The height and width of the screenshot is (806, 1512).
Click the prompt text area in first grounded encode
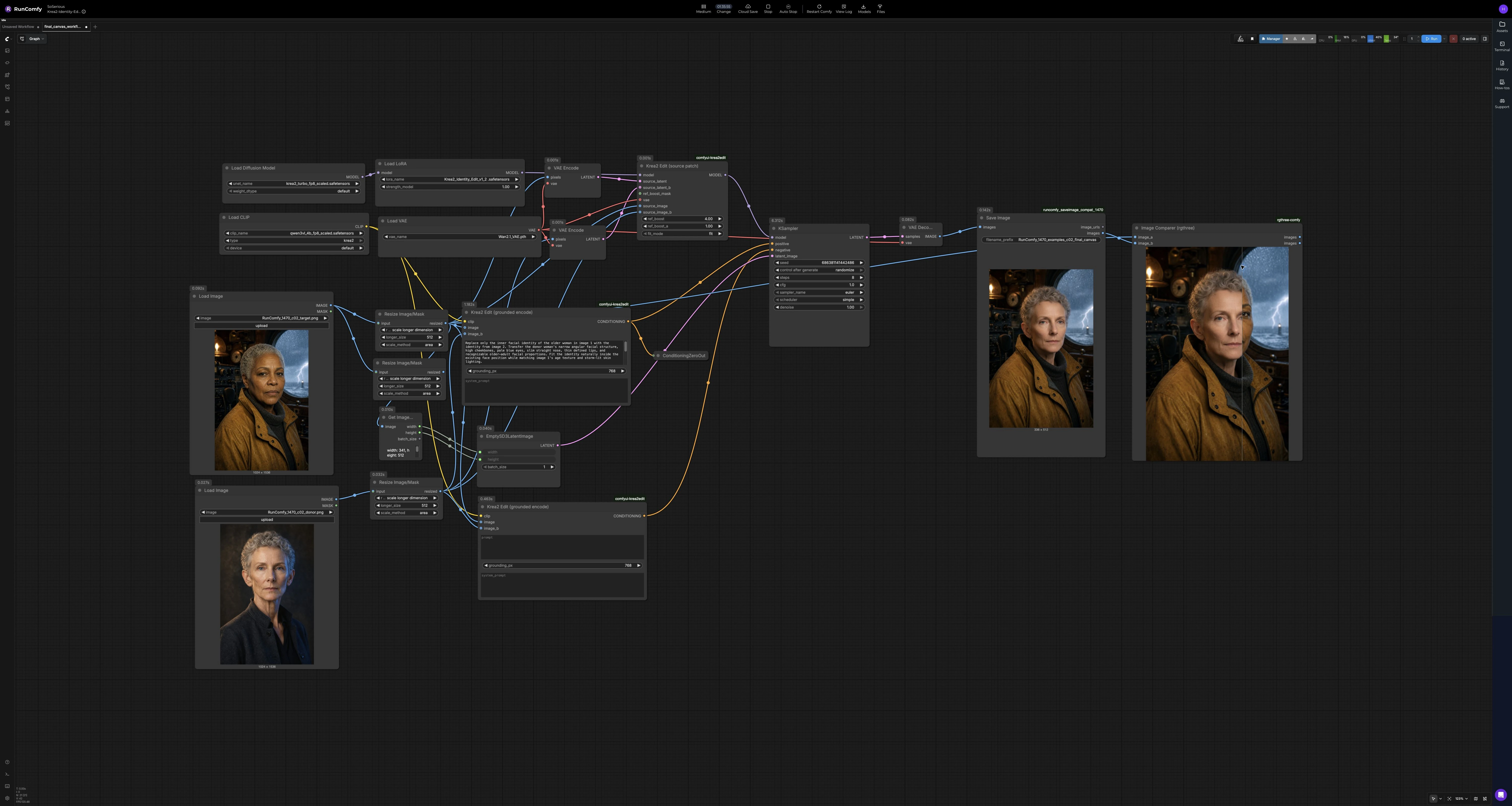[545, 353]
